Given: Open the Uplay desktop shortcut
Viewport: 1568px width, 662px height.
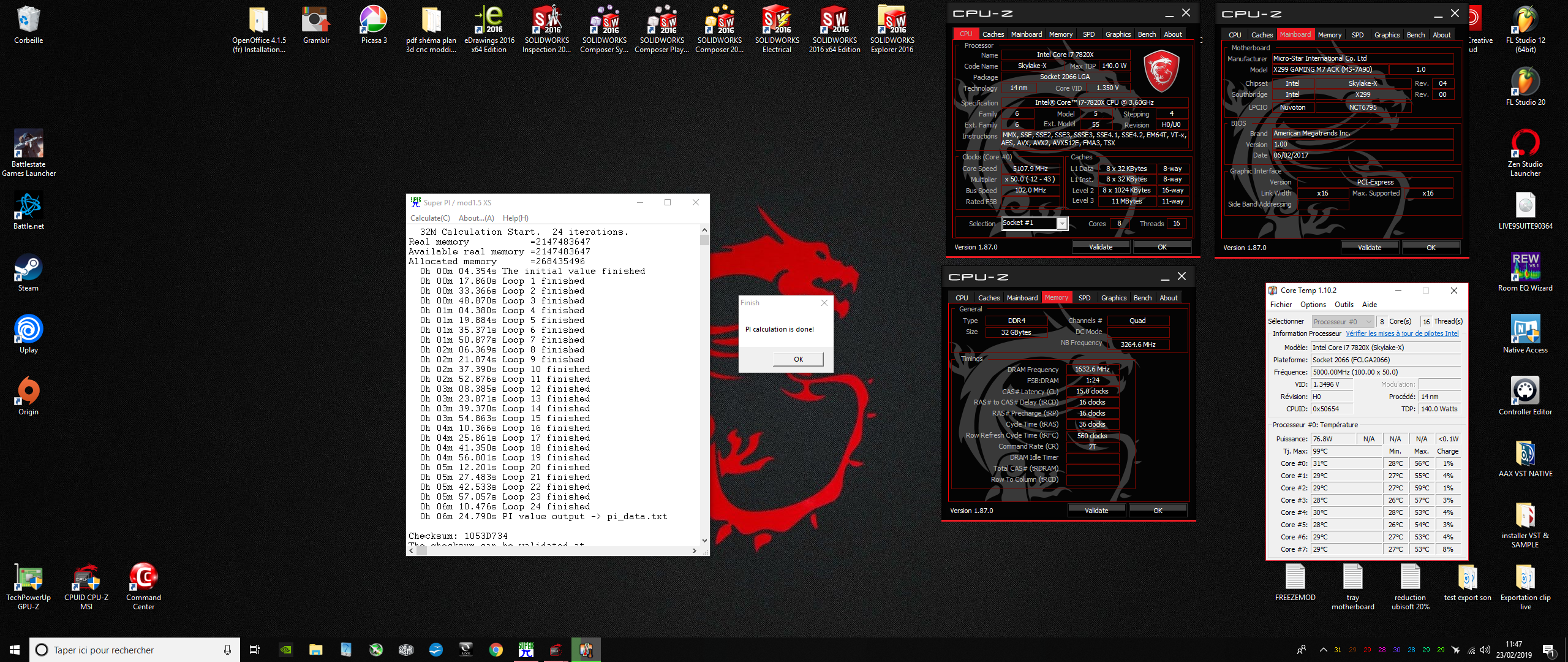Looking at the screenshot, I should tap(28, 334).
